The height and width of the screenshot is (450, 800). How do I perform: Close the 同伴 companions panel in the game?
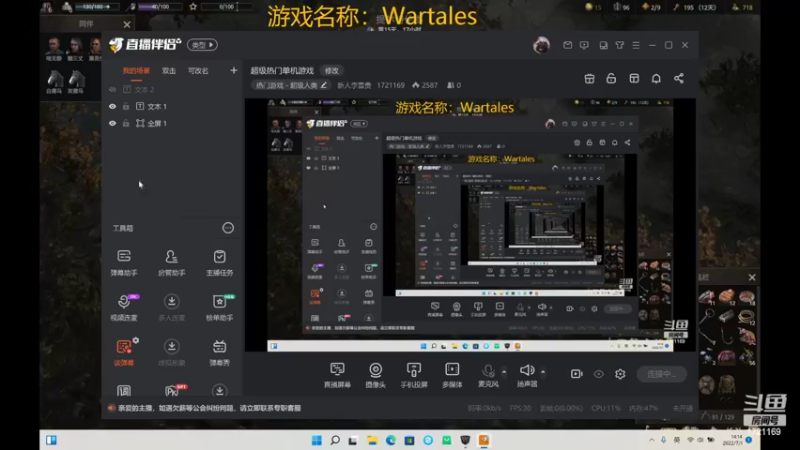pos(127,24)
